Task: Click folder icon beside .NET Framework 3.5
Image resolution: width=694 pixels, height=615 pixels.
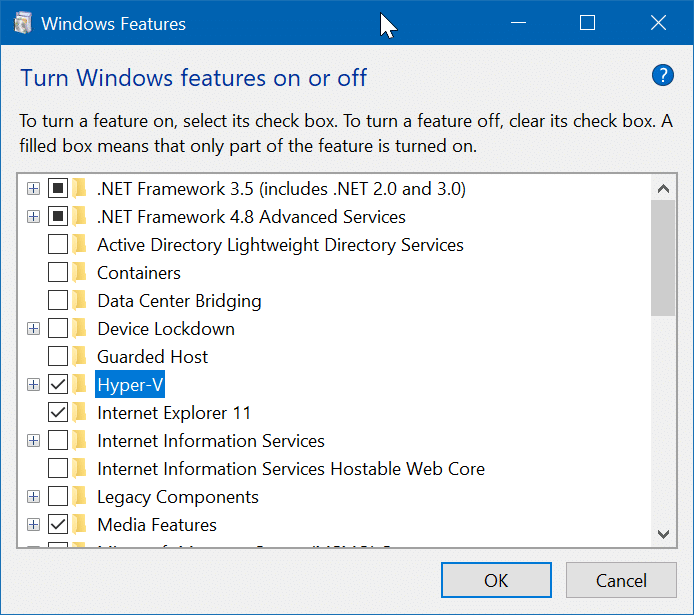Action: (80, 188)
